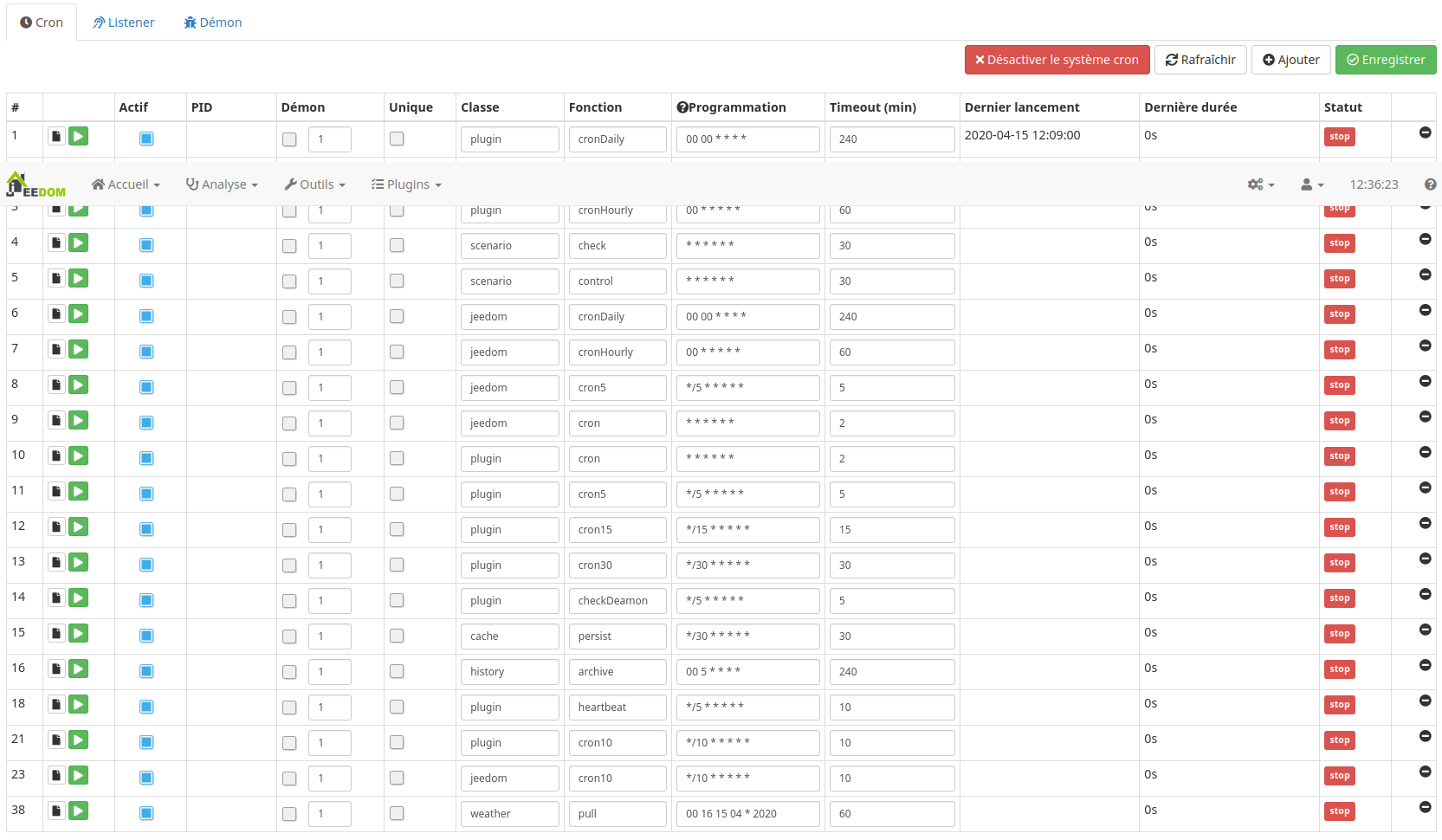The image size is (1442, 840).
Task: Edit Démon number field in row 4
Action: click(330, 246)
